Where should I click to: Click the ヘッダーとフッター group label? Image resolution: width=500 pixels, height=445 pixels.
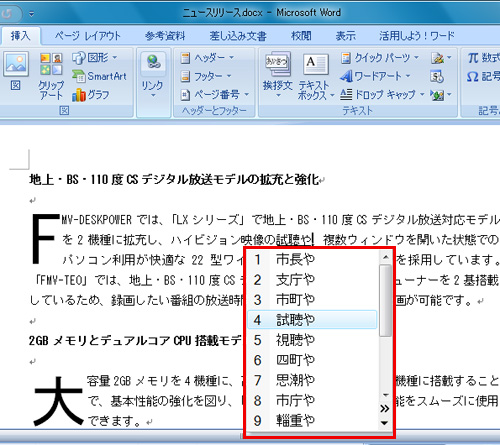(x=214, y=111)
